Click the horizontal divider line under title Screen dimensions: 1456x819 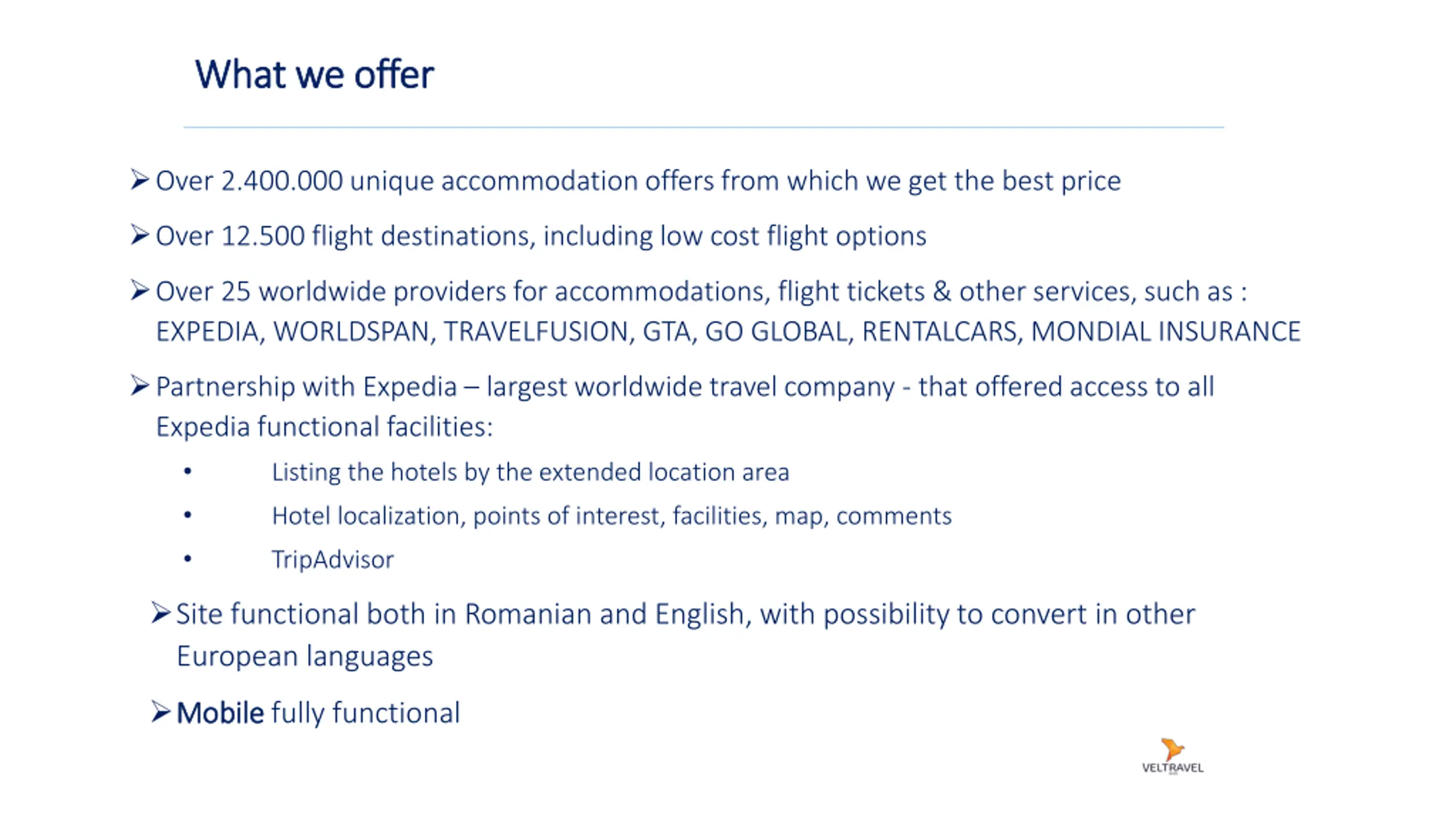tap(704, 127)
